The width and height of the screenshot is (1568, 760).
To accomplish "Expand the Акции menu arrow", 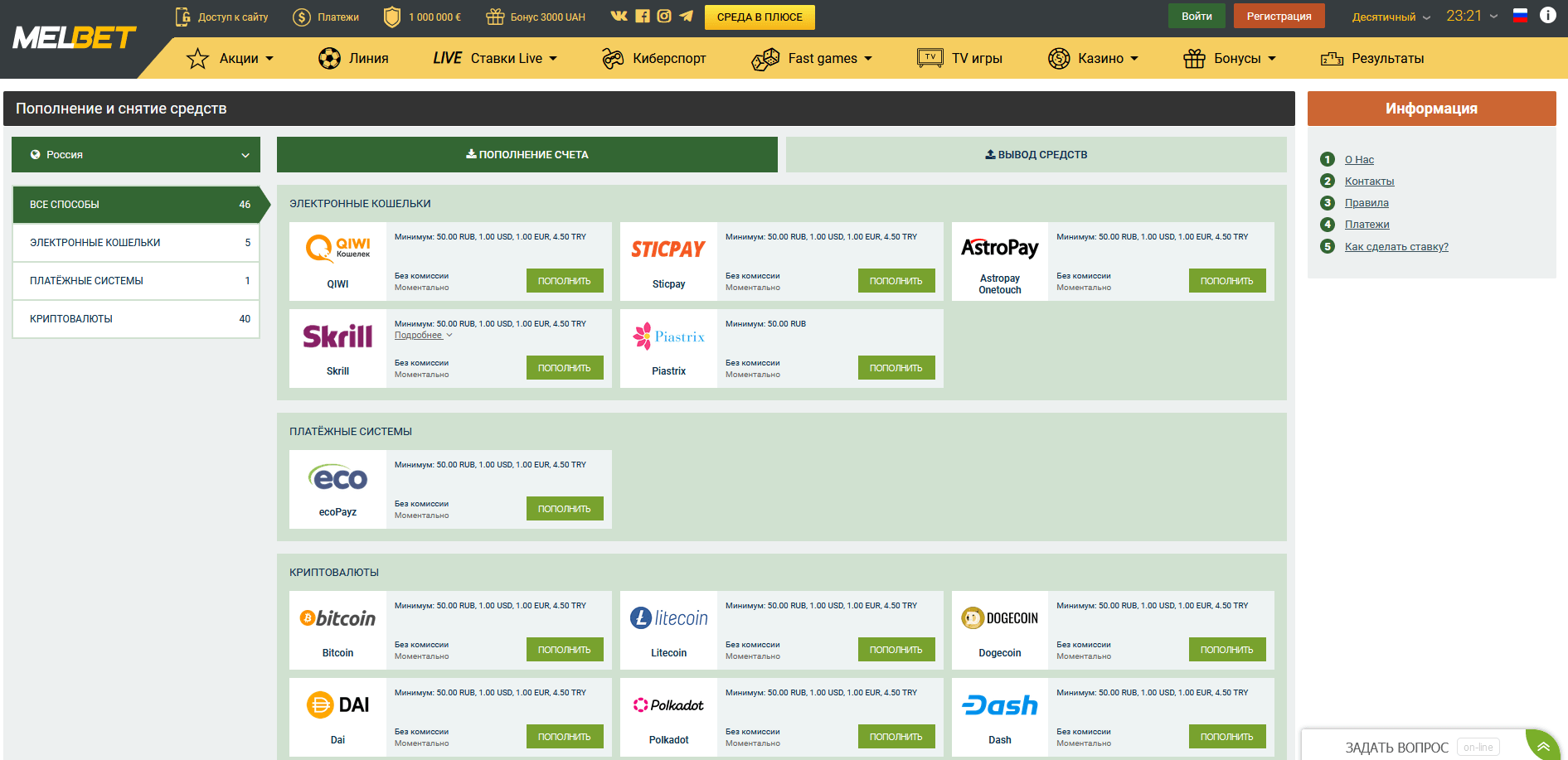I will (269, 59).
